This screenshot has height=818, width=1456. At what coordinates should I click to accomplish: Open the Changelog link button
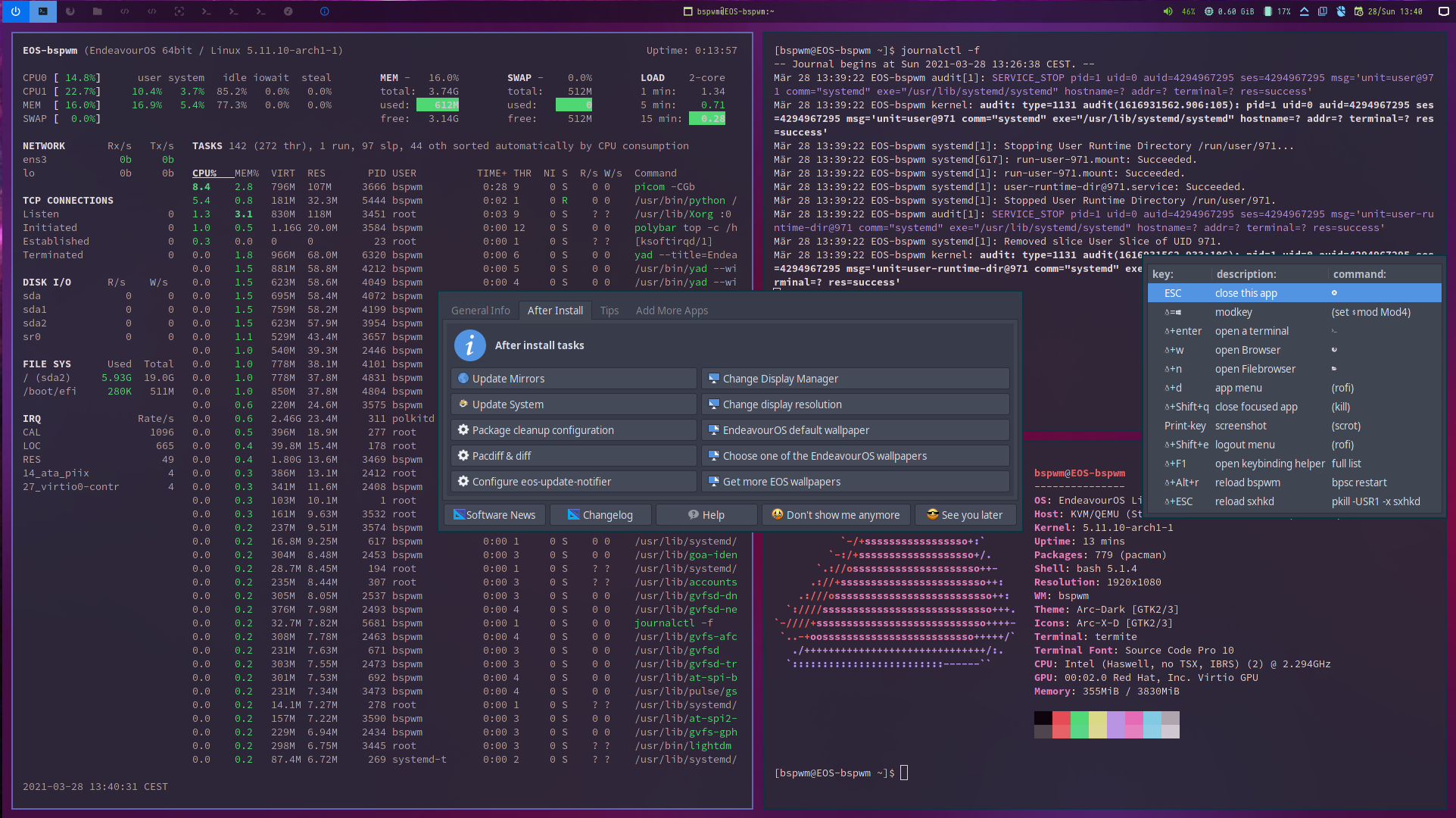(x=600, y=515)
